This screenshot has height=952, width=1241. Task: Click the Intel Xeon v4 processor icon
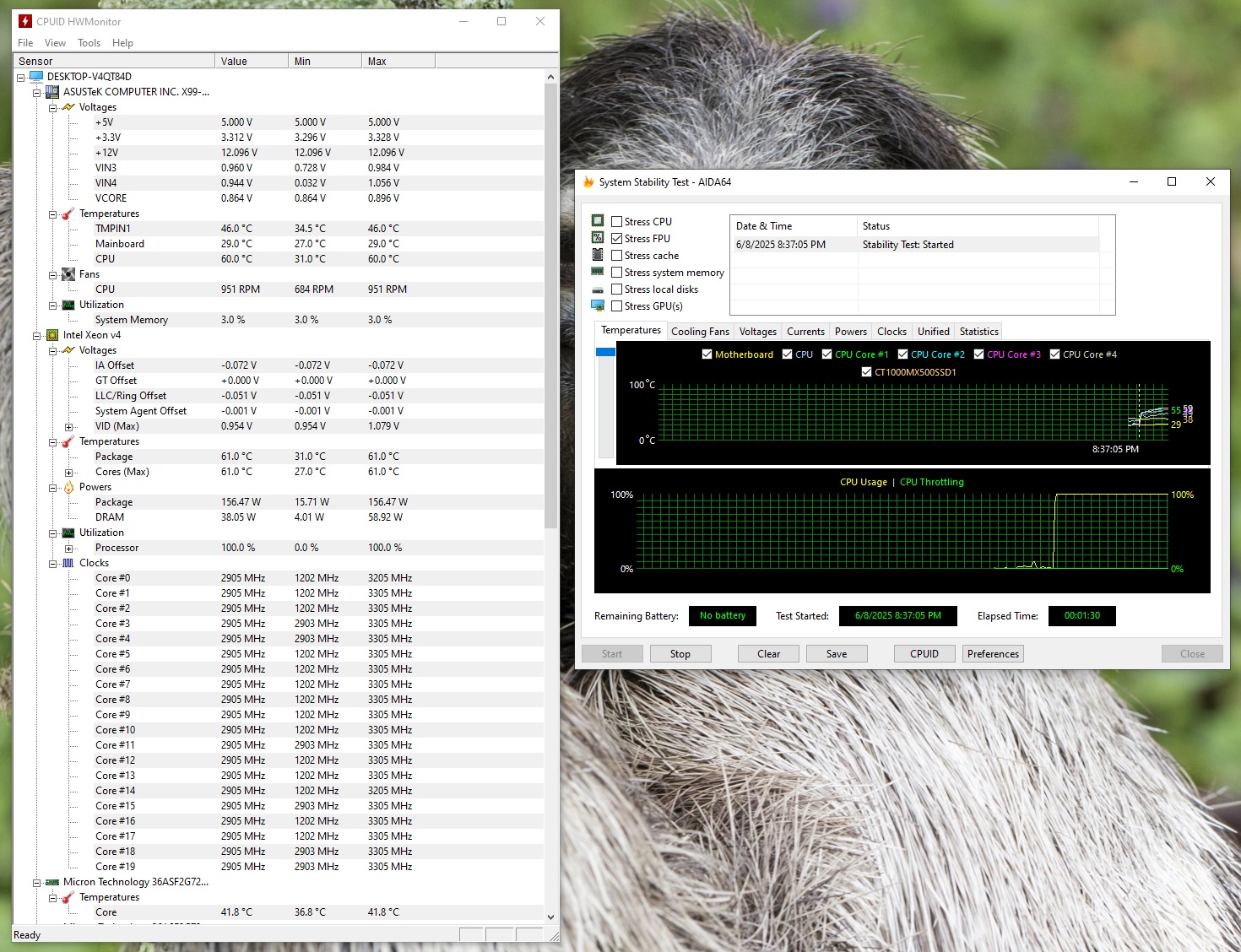(x=52, y=335)
